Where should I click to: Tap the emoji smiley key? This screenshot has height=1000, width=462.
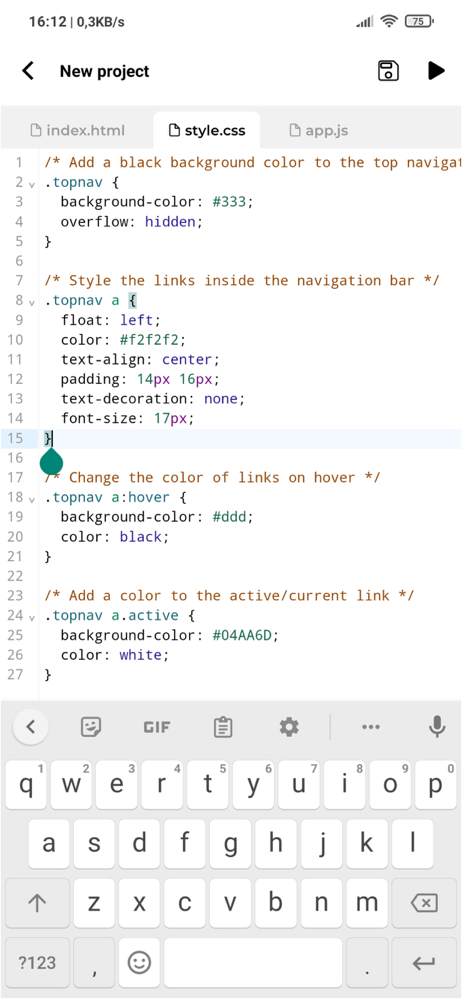pyautogui.click(x=139, y=962)
